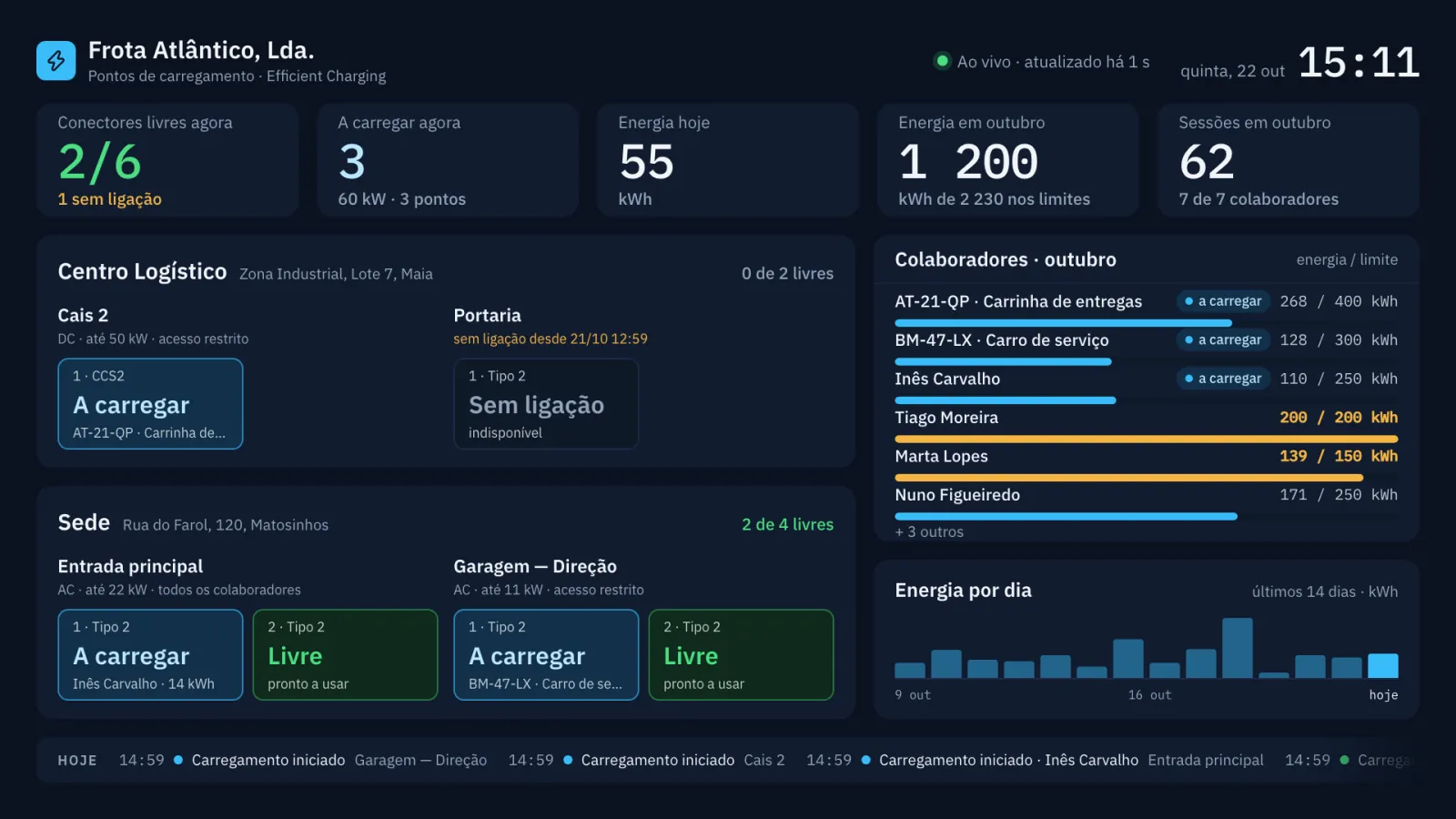Viewport: 1456px width, 819px height.
Task: Click the highlighted 'hoje' bar in the chart
Action: click(1383, 665)
